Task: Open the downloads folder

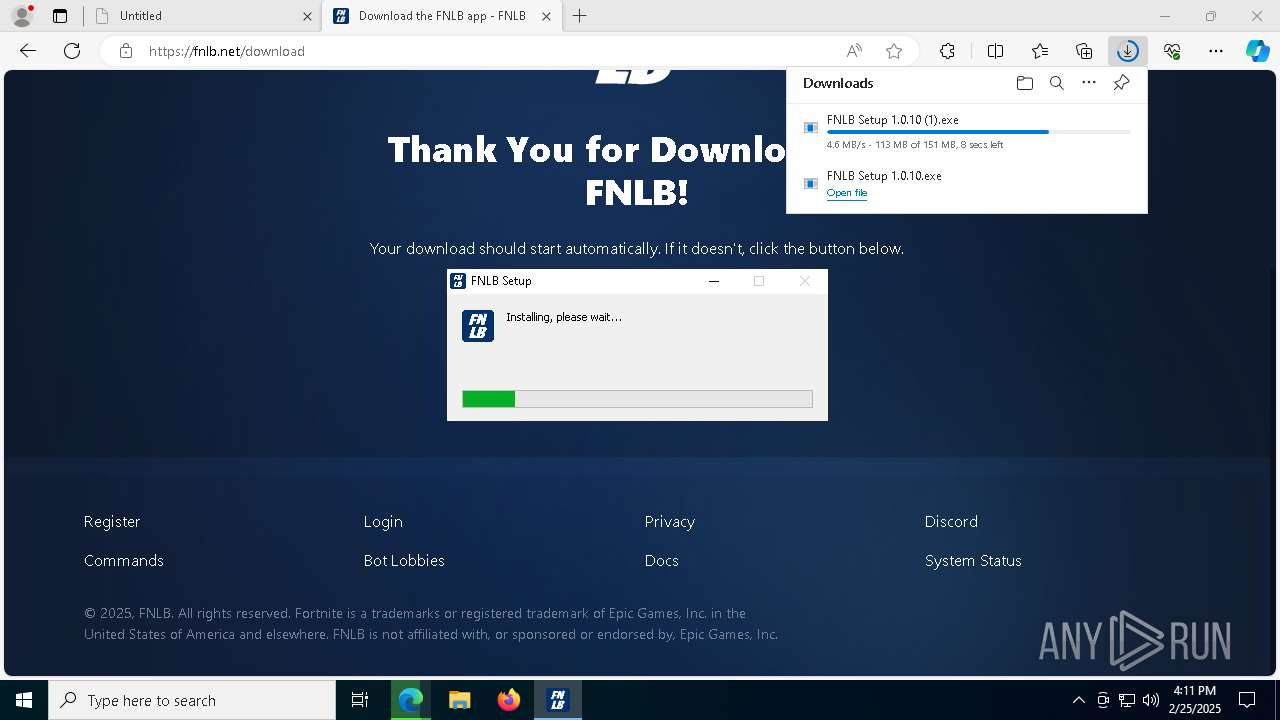Action: 1024,83
